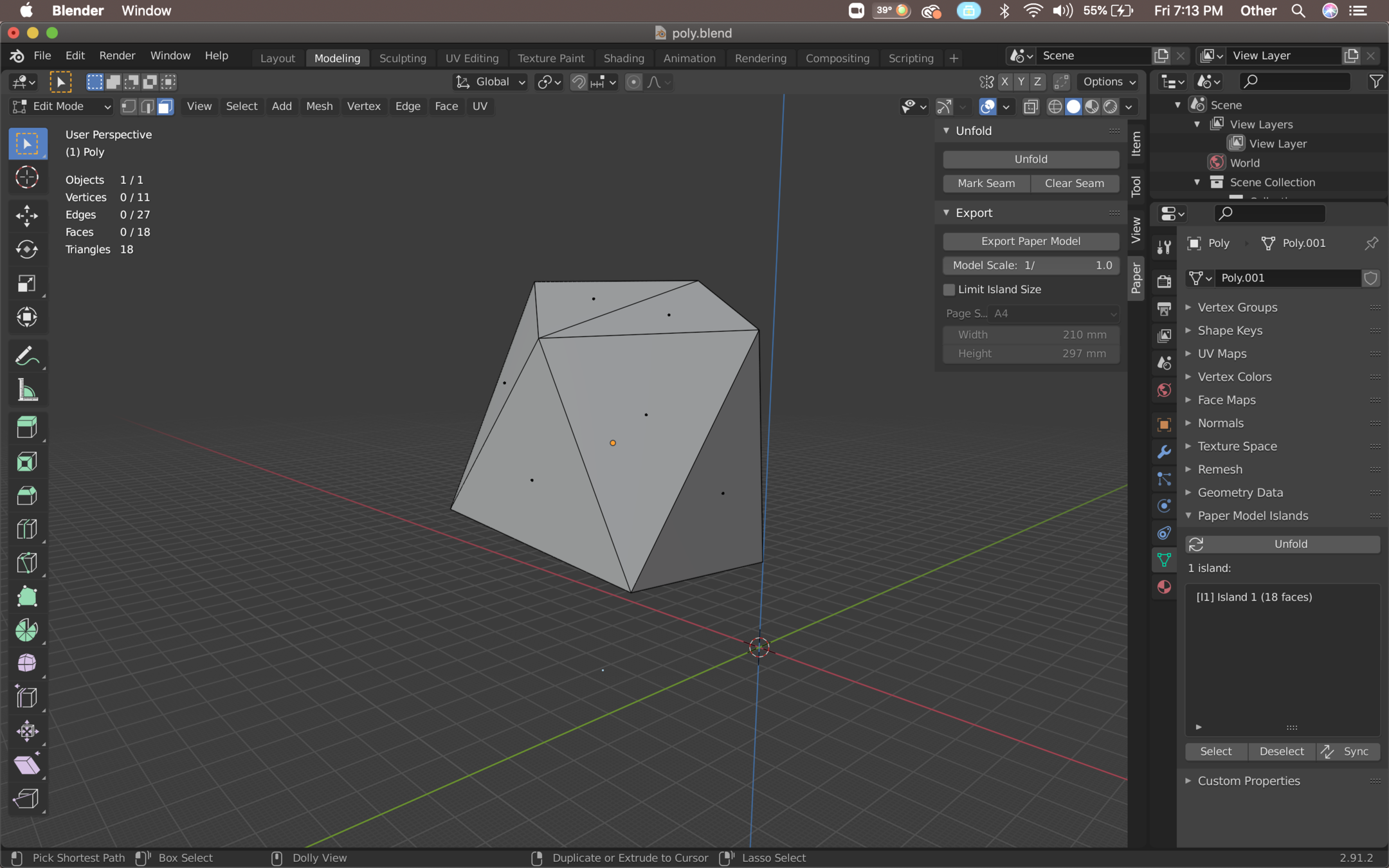The height and width of the screenshot is (868, 1389).
Task: Expand the UV Maps panel
Action: click(x=1222, y=354)
